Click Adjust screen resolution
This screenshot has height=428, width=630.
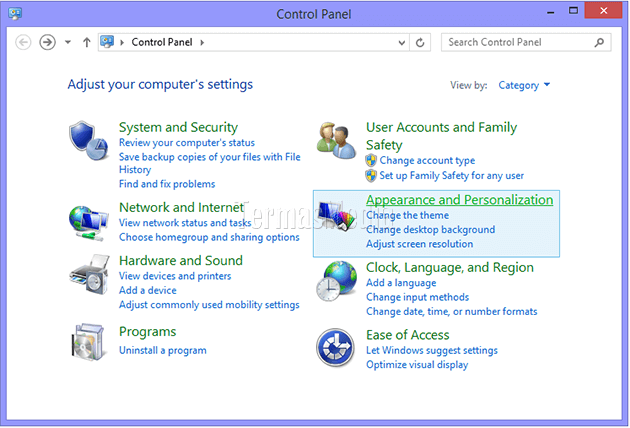tap(419, 244)
